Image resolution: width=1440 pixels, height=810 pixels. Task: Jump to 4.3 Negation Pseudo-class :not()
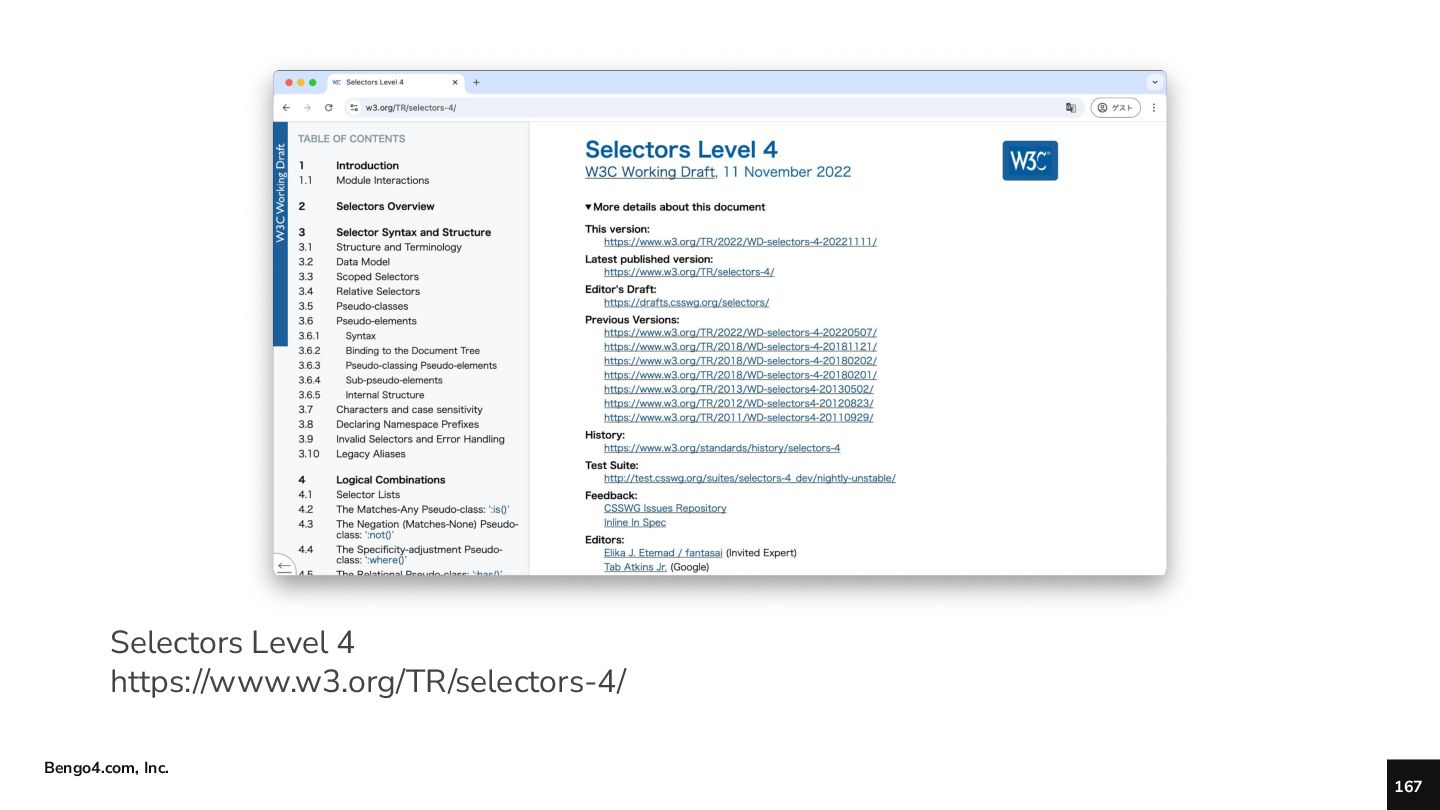tap(427, 530)
